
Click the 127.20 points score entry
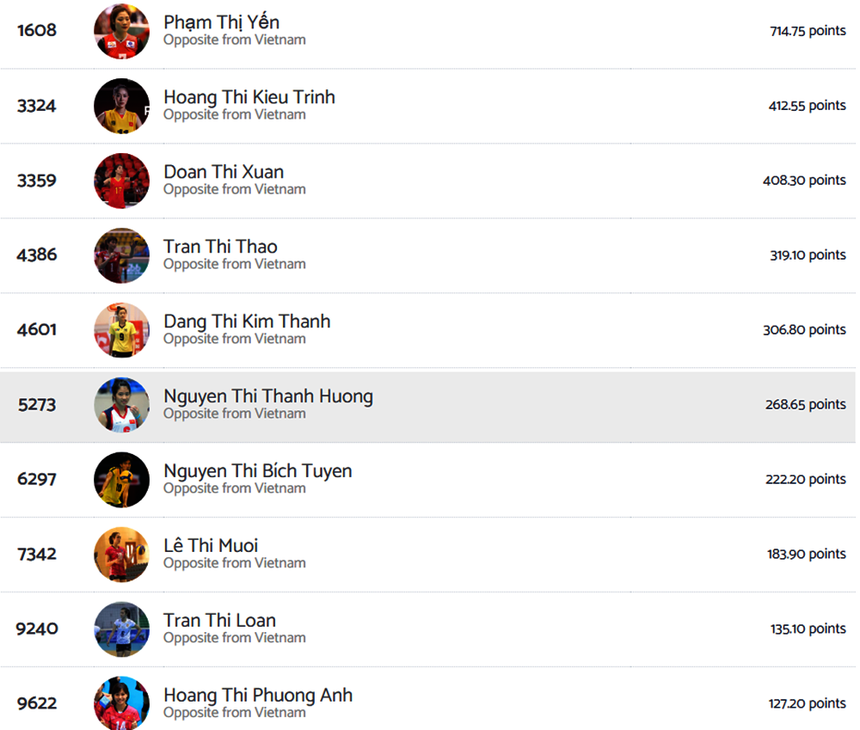(x=807, y=703)
